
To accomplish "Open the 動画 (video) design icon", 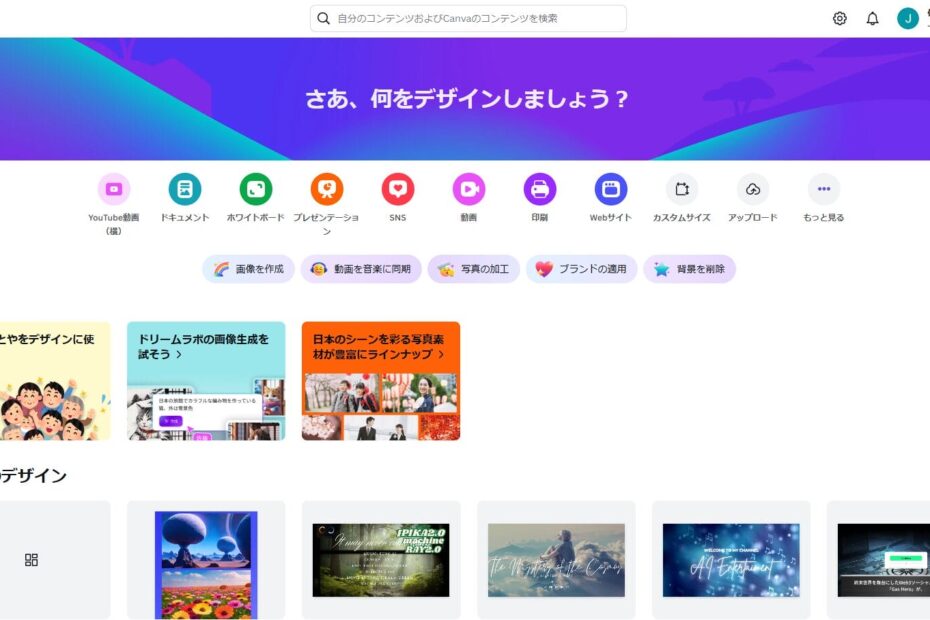I will point(467,190).
